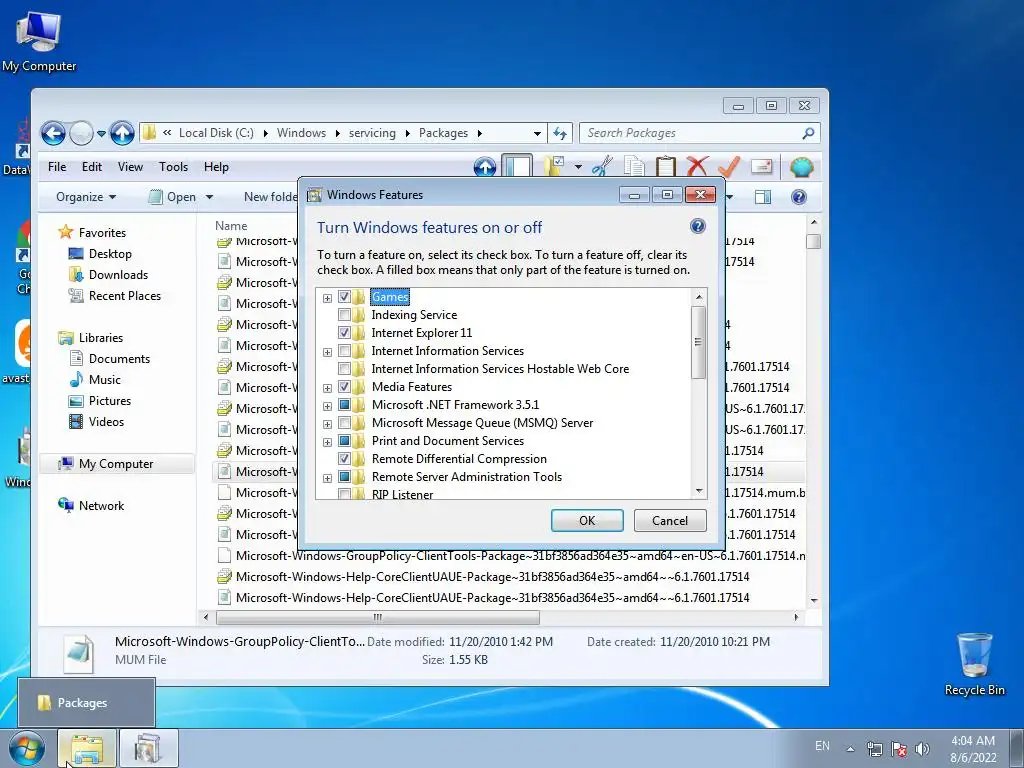Click servicing in the address breadcrumb

(x=372, y=133)
